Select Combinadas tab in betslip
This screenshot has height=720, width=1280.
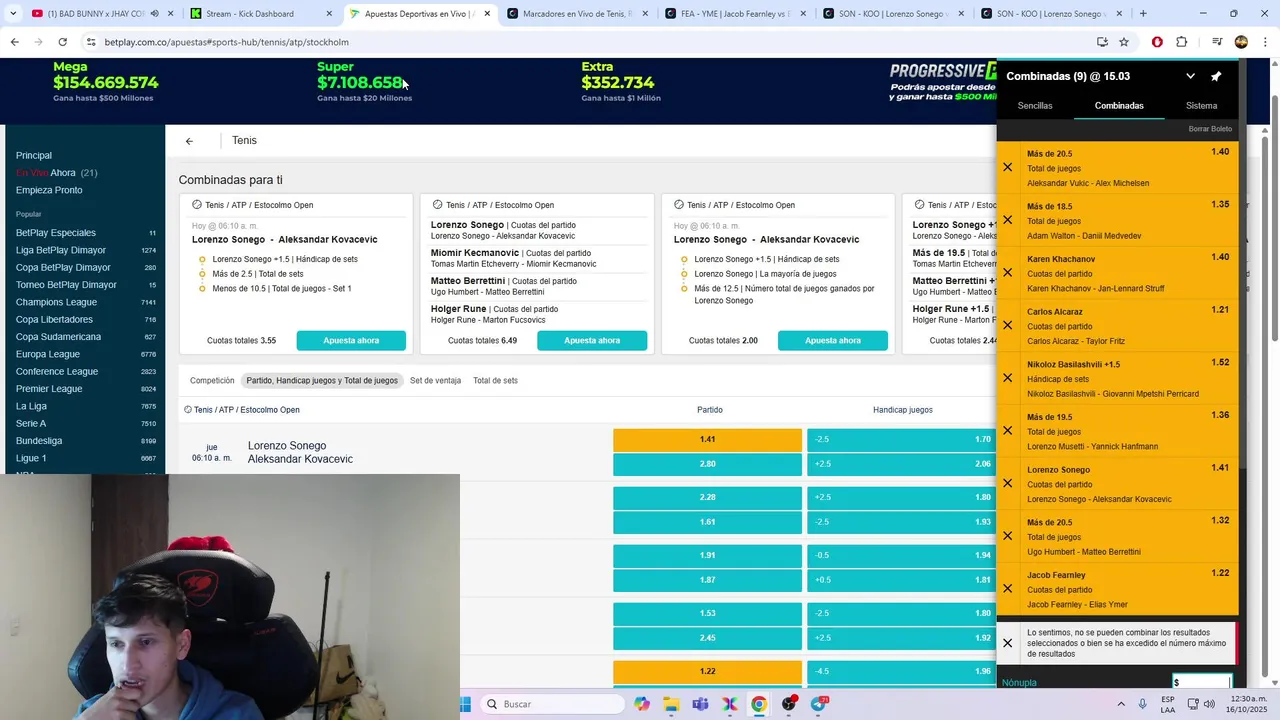click(1119, 106)
